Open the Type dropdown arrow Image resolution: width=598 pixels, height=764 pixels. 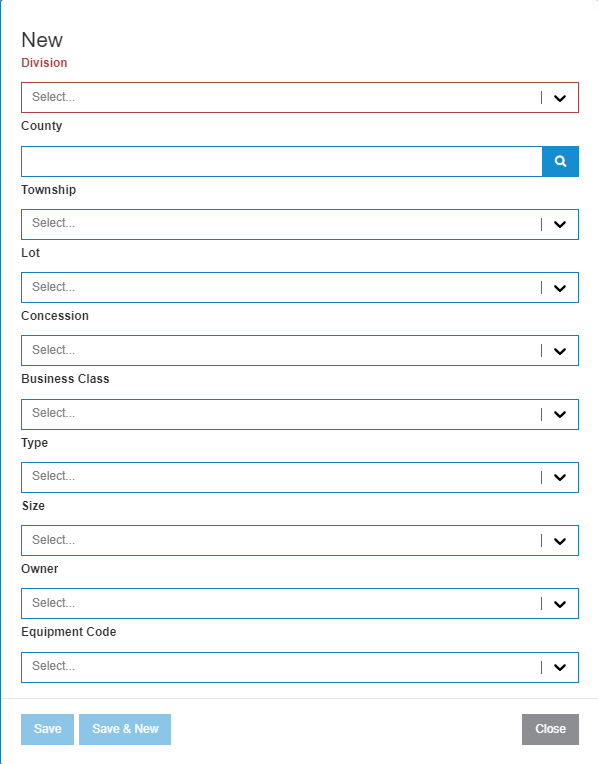point(560,478)
